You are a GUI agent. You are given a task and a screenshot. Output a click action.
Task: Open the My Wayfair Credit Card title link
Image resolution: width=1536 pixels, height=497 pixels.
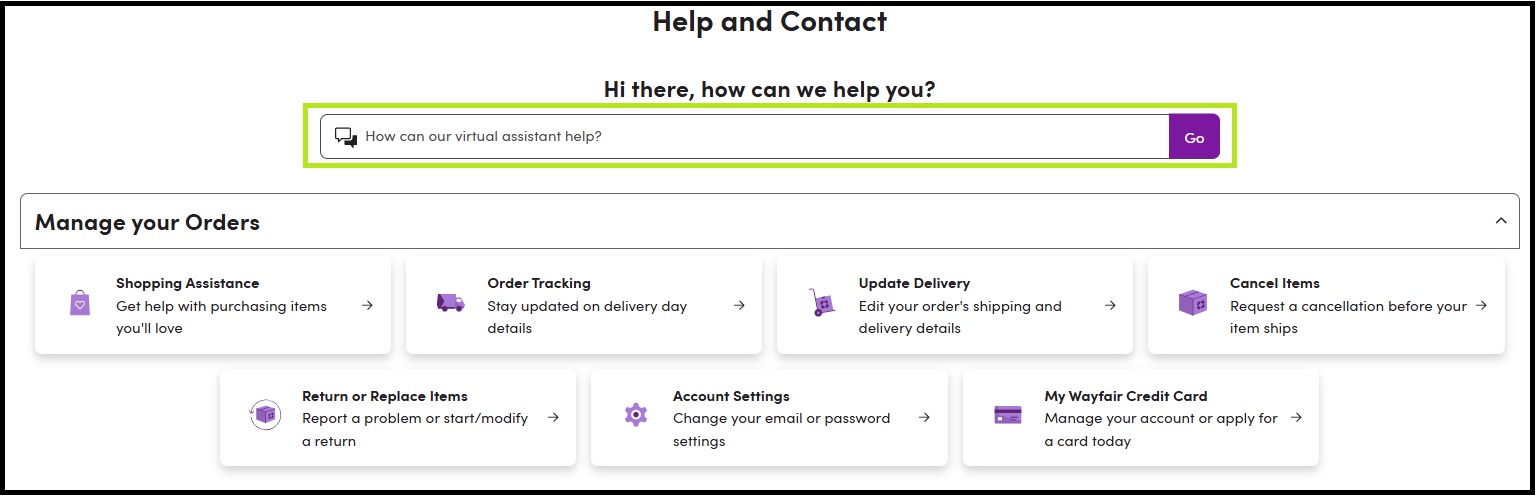point(1125,396)
